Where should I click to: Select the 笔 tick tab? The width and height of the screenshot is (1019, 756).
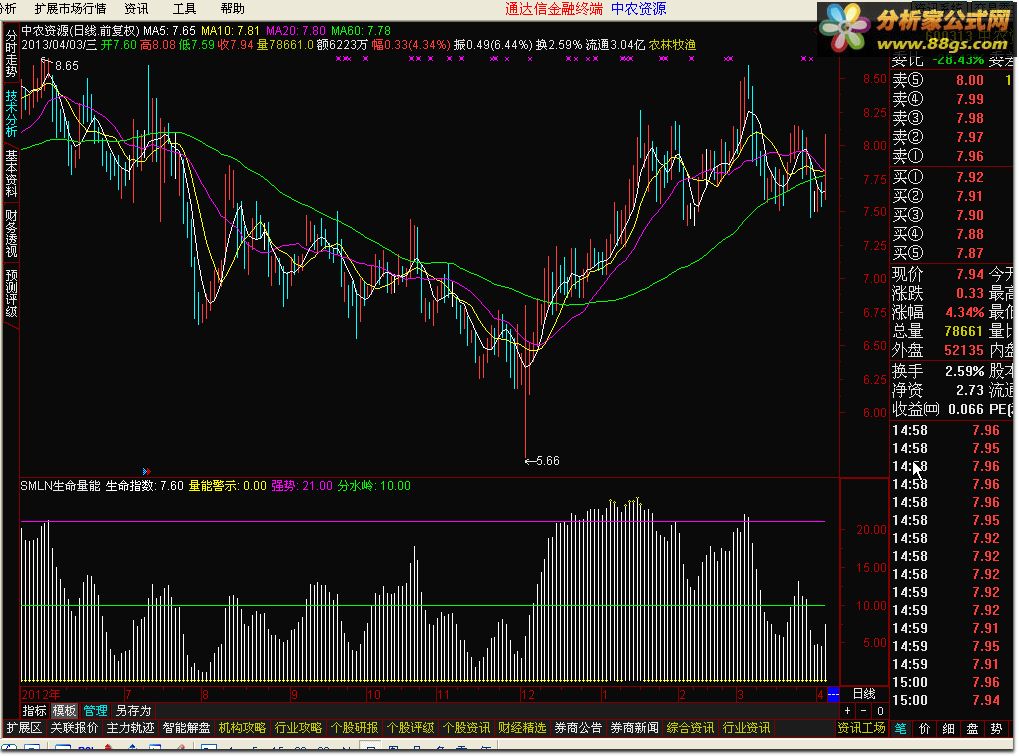click(901, 729)
